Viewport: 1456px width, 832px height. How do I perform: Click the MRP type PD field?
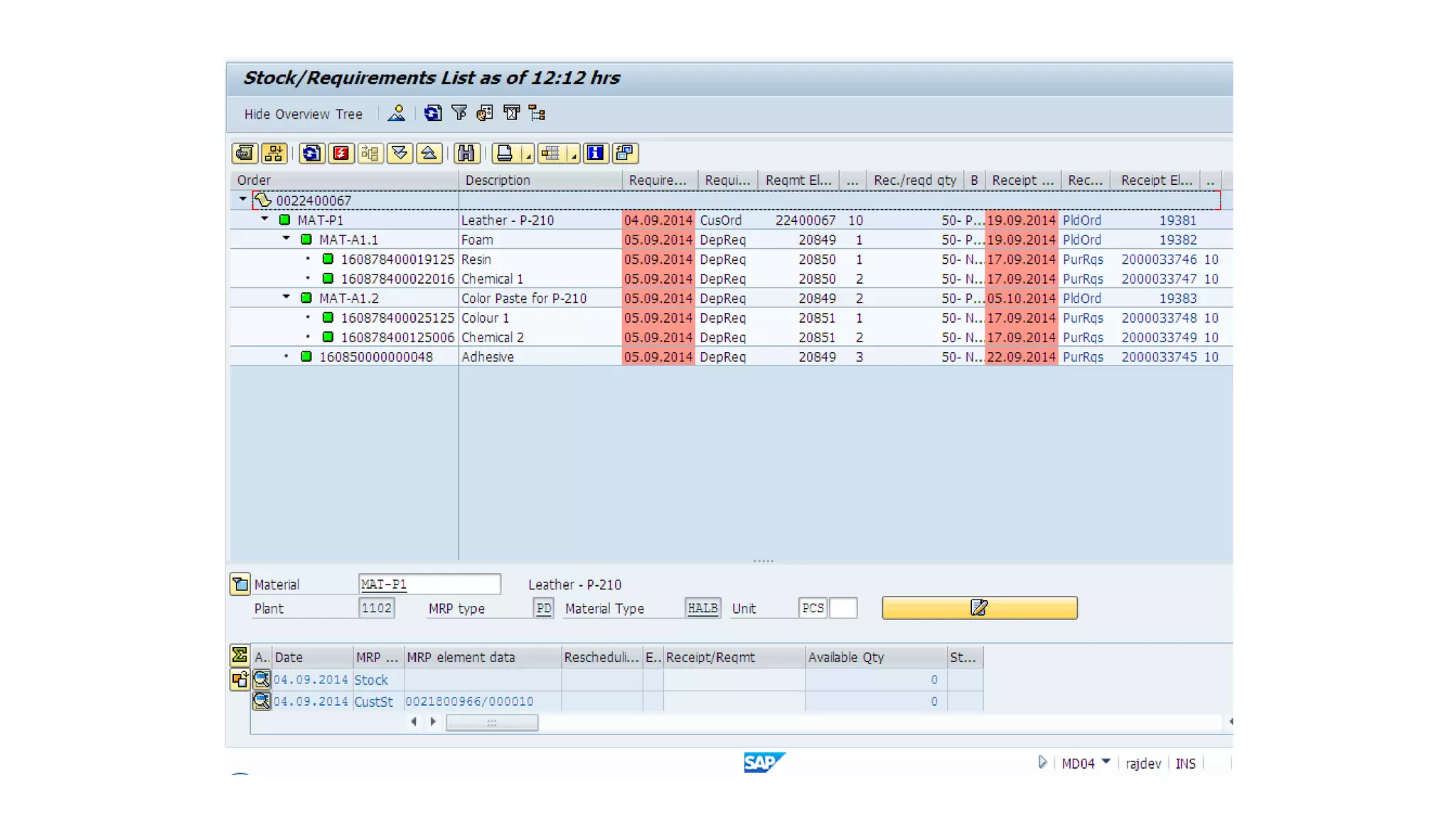click(543, 608)
